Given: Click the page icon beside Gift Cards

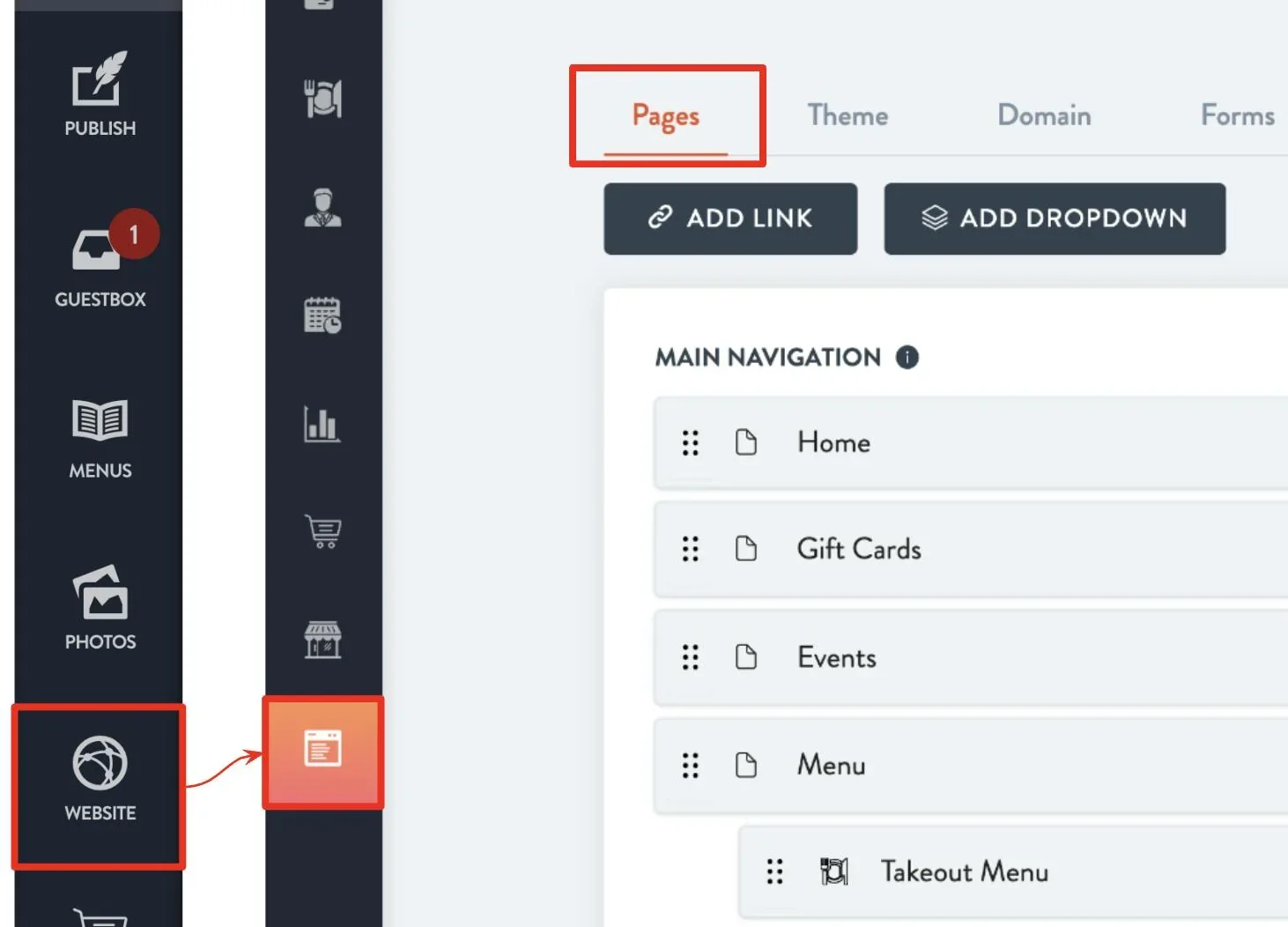Looking at the screenshot, I should click(x=746, y=549).
